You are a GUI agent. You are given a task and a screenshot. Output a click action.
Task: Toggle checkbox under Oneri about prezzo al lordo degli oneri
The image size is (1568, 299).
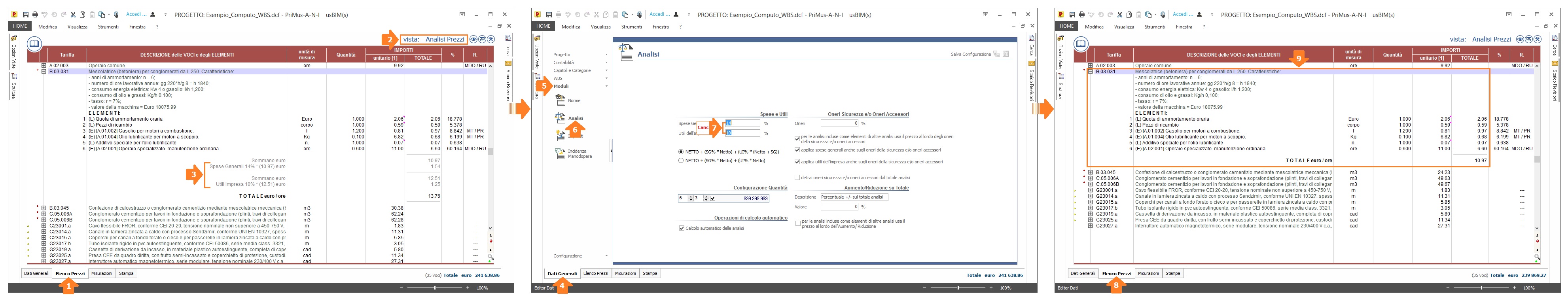tap(797, 138)
